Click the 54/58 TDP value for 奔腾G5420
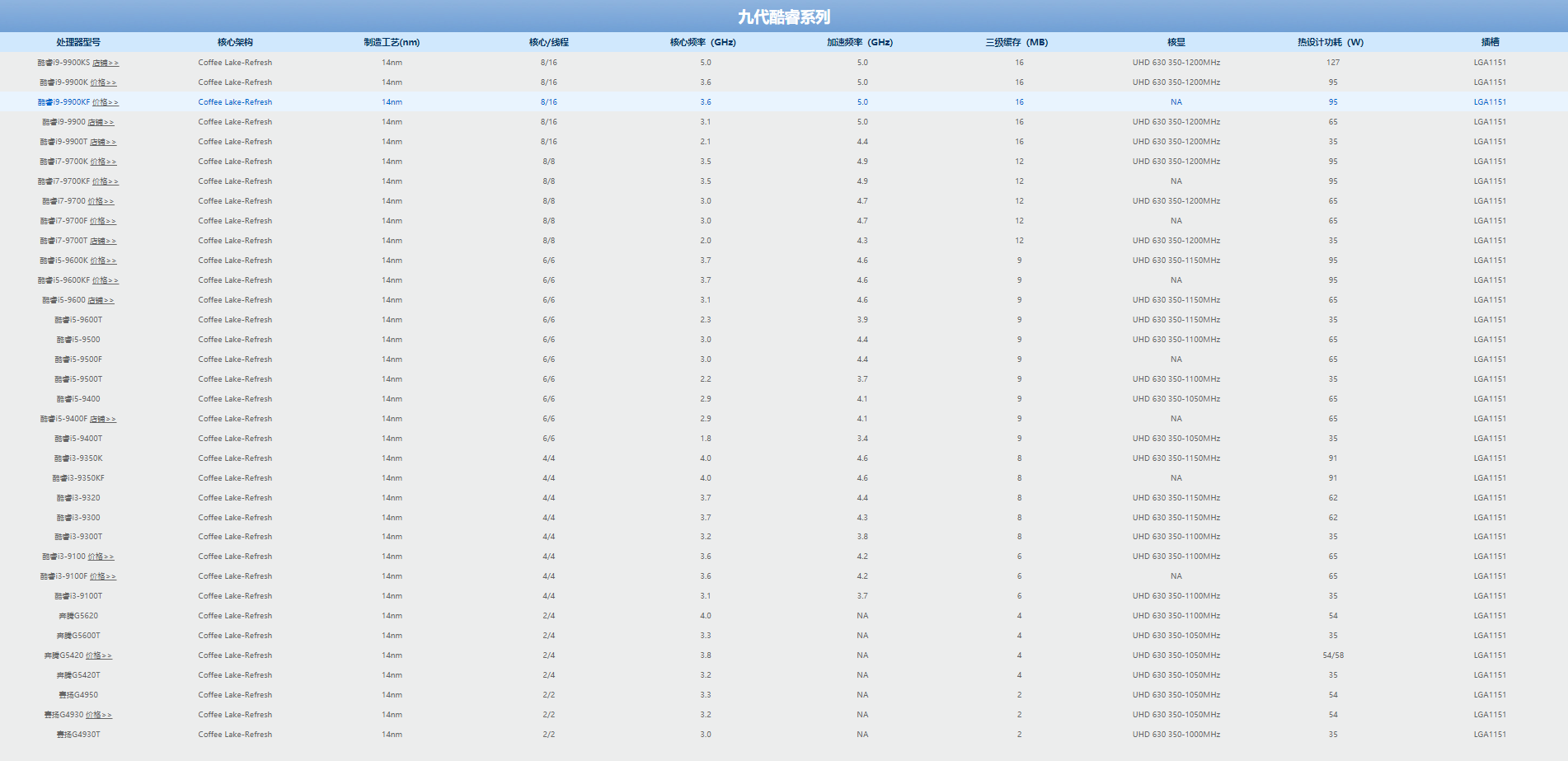Viewport: 1568px width, 761px height. coord(1333,655)
